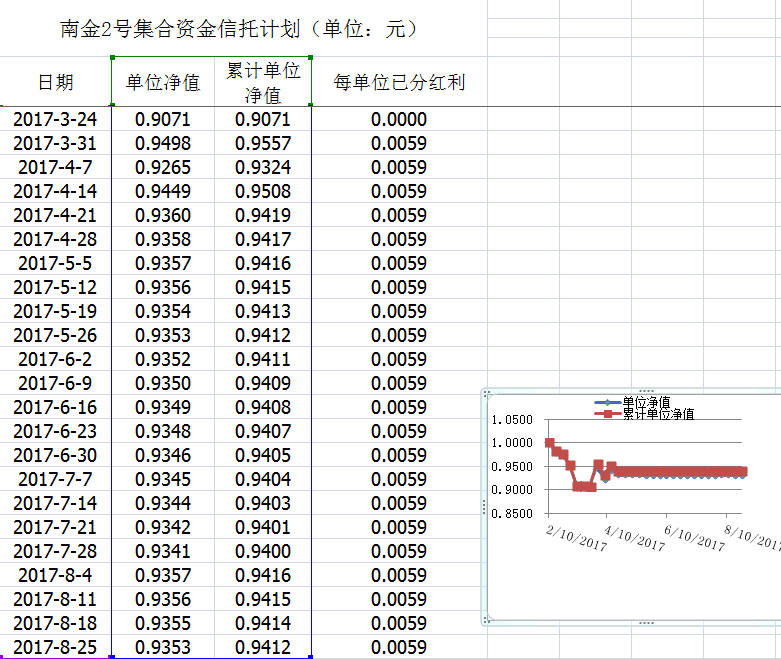Select the 累计单位净值 legend entry in chart
This screenshot has width=781, height=659.
[656, 413]
